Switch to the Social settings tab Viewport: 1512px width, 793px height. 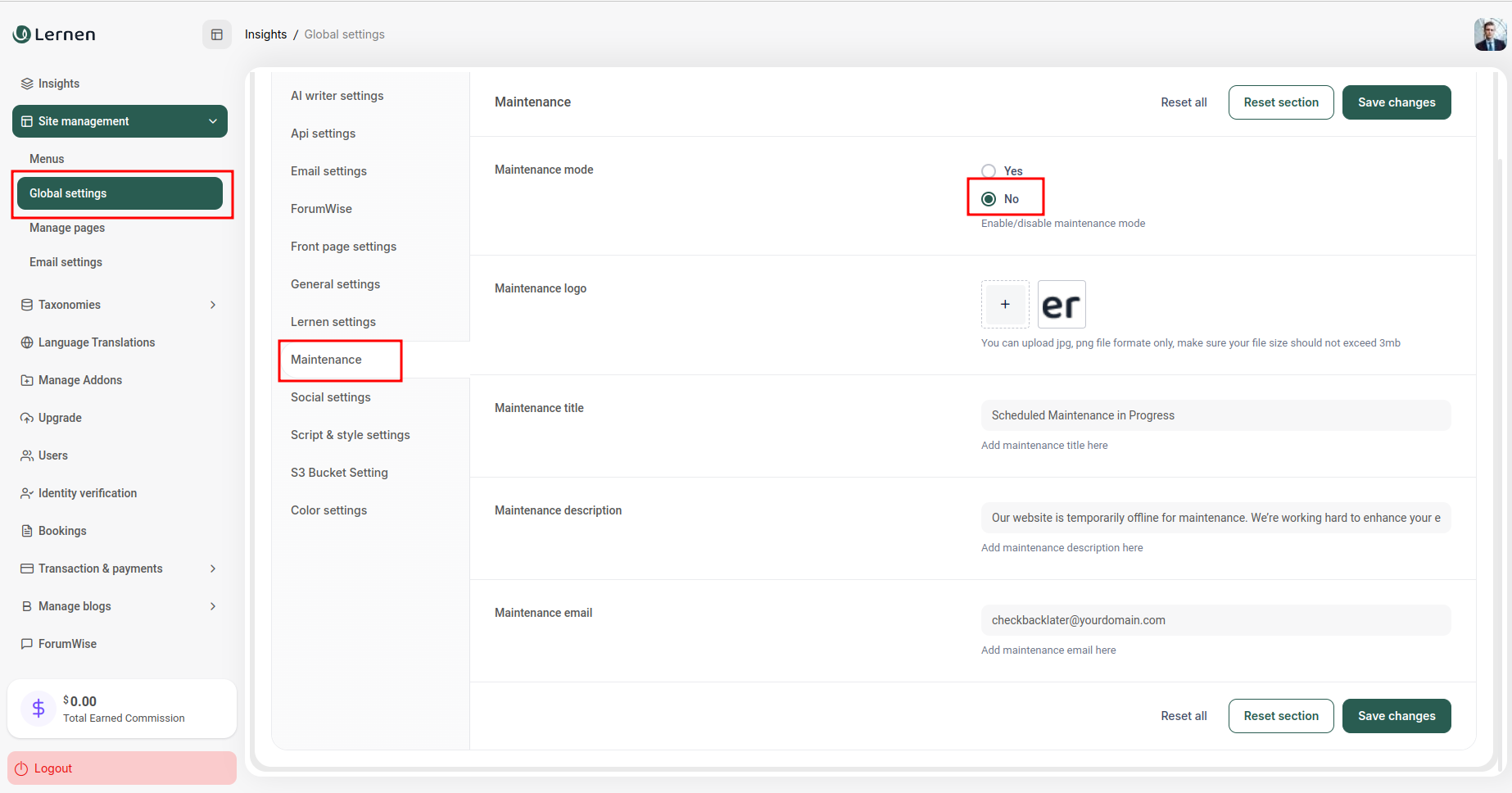point(330,396)
